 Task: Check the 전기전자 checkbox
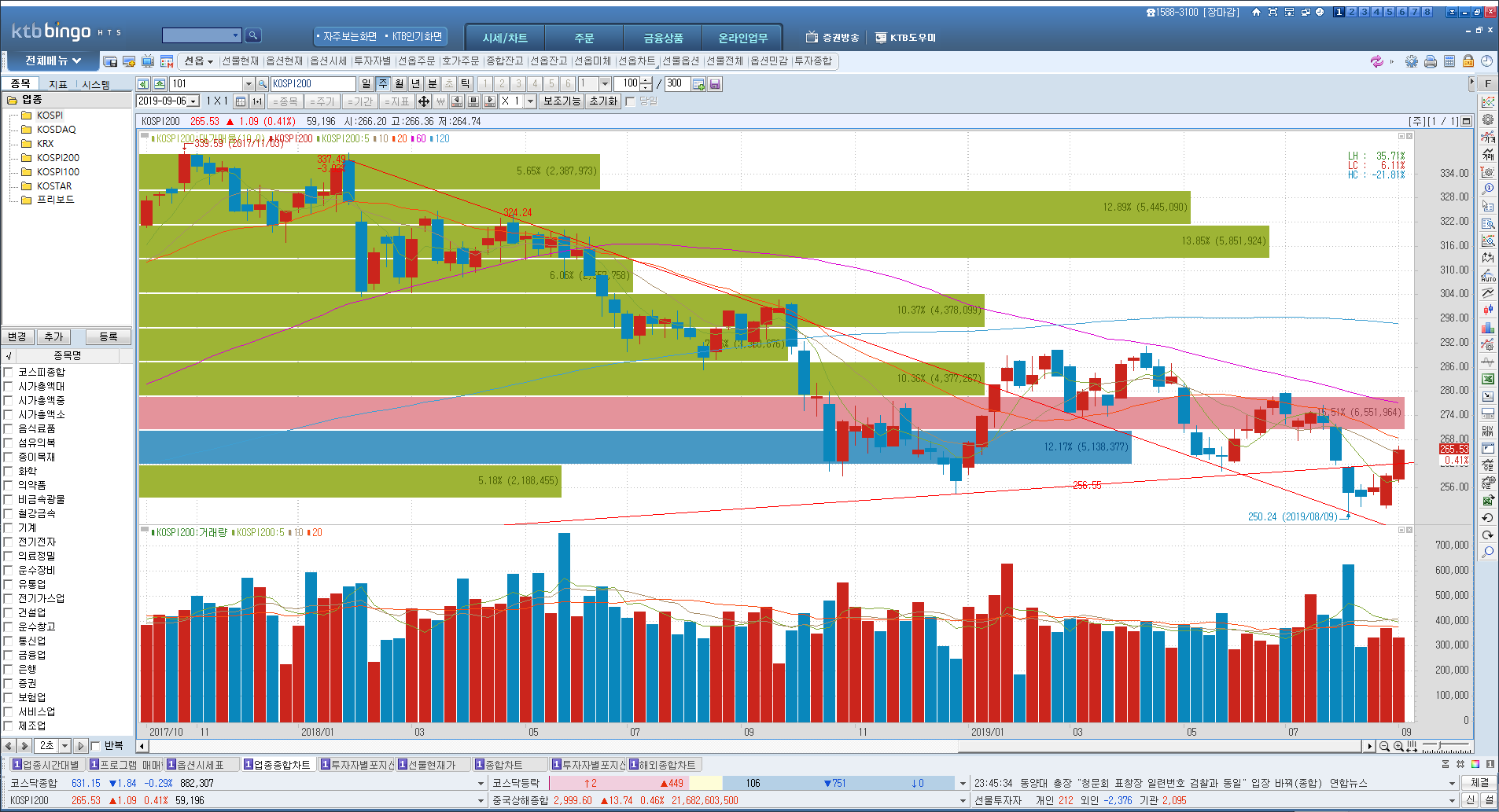tap(9, 542)
